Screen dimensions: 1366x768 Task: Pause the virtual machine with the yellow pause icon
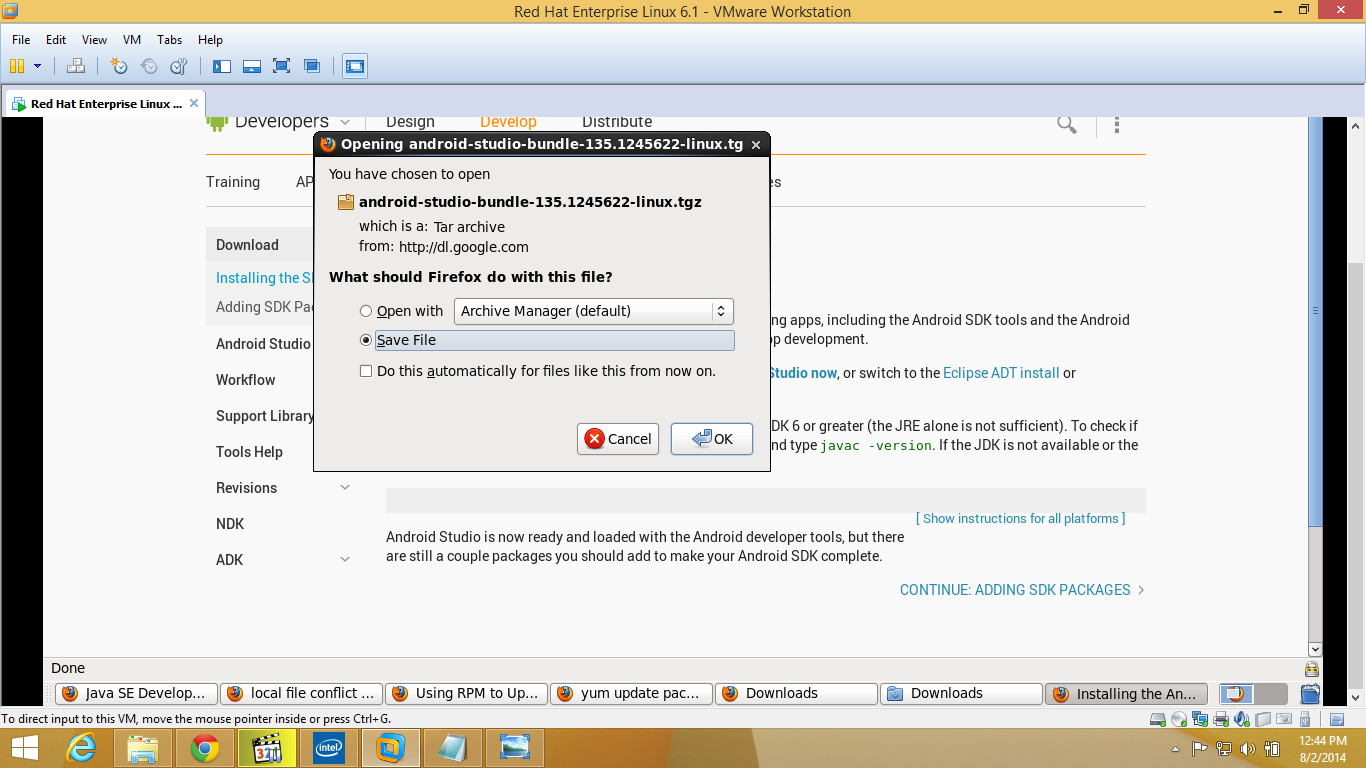[x=17, y=66]
